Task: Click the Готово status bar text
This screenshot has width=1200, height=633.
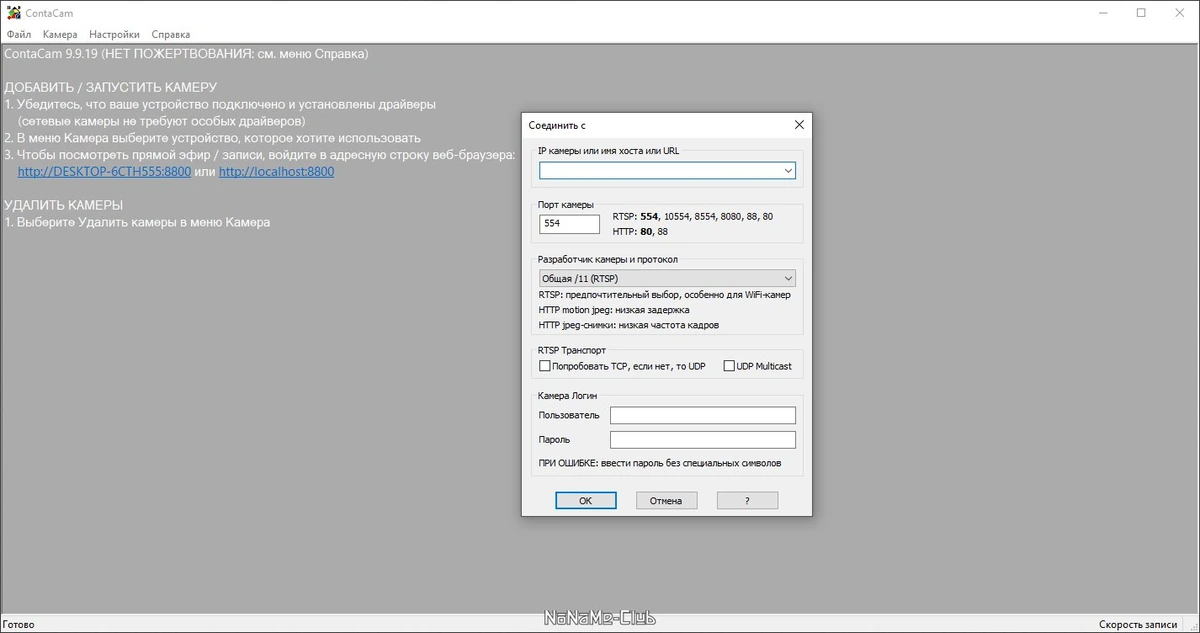Action: pyautogui.click(x=18, y=624)
